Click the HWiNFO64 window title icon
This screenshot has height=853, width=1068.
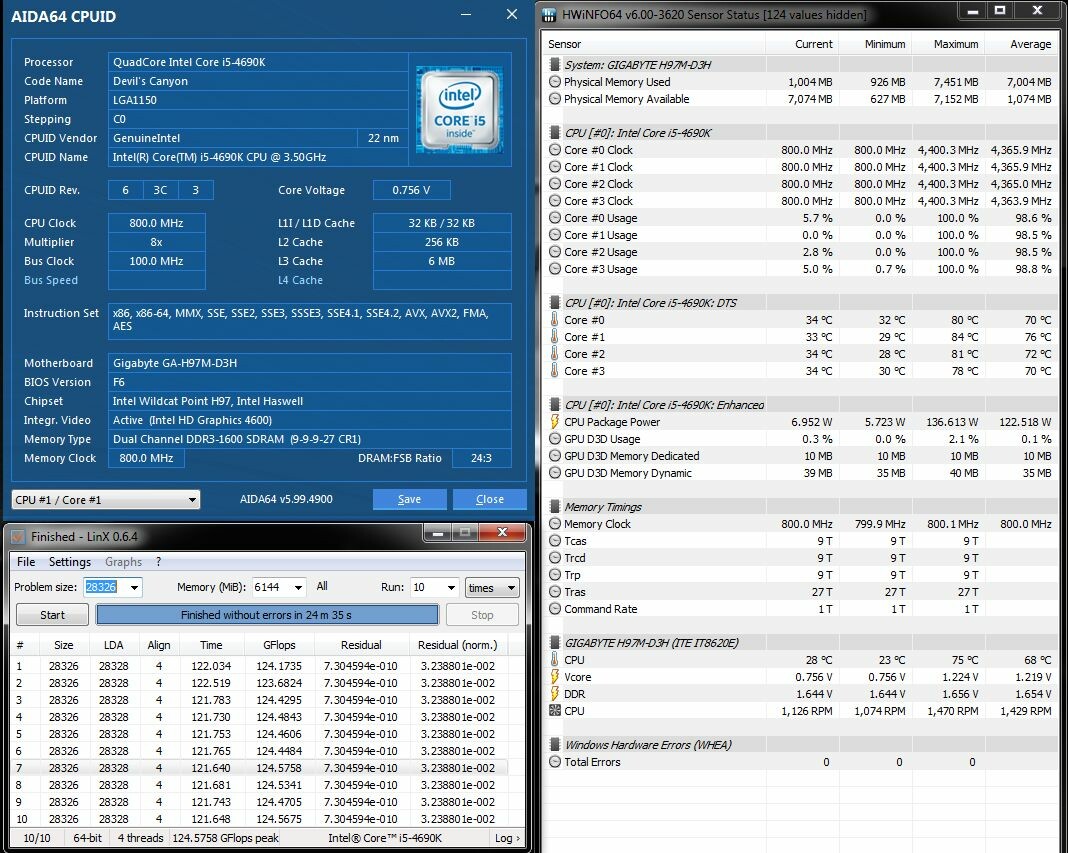click(549, 15)
